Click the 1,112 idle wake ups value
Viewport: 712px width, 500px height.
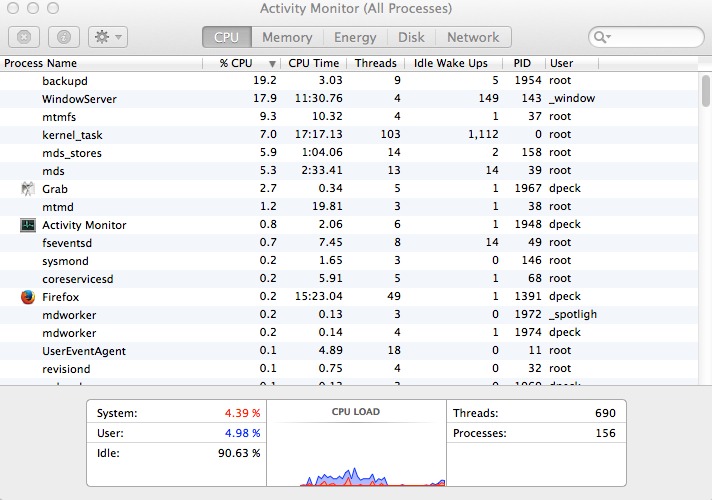483,134
